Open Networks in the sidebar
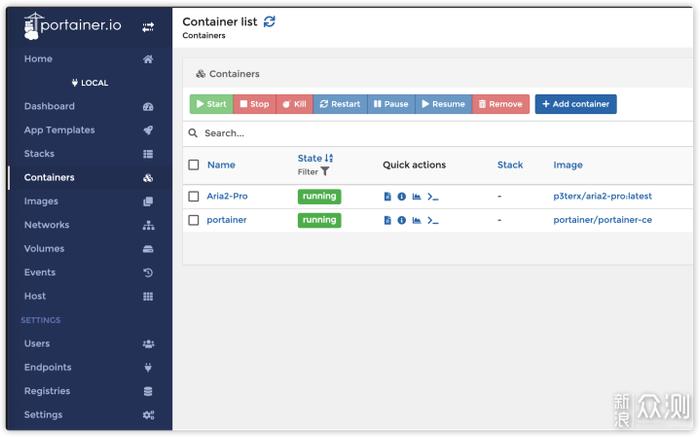Image resolution: width=700 pixels, height=437 pixels. [47, 225]
